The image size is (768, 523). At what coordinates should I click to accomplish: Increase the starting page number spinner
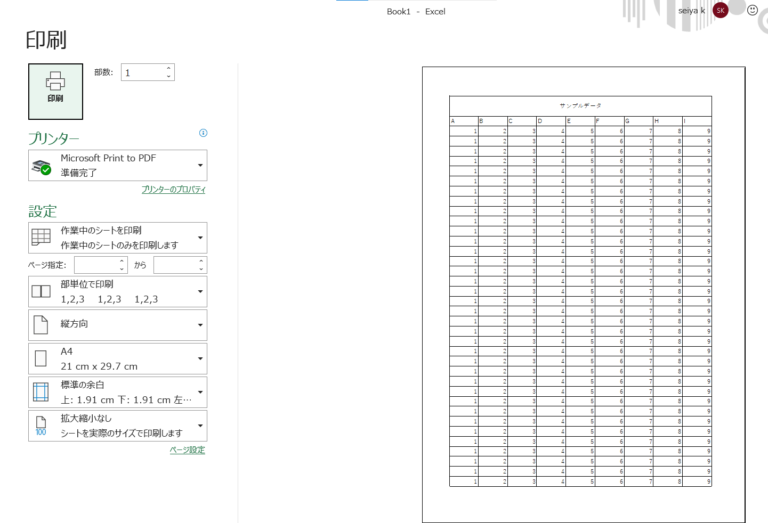tap(122, 260)
